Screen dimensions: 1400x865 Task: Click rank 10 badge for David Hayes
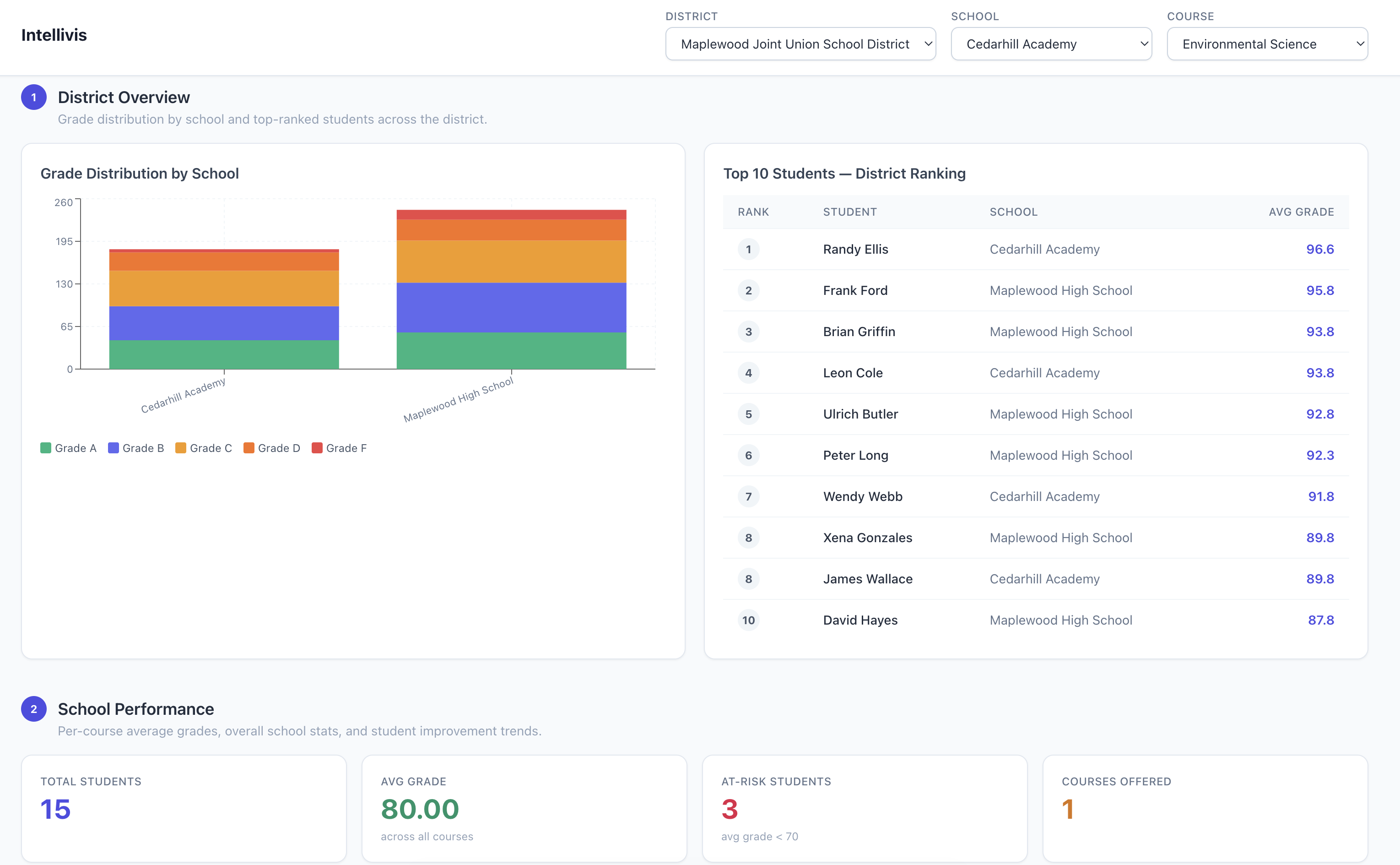748,620
